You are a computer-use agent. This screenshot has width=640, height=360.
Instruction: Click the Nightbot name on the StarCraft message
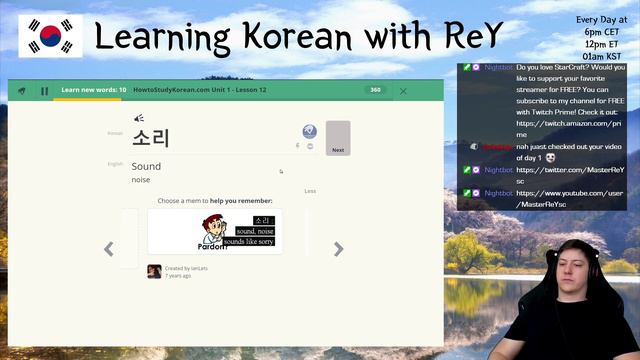tap(498, 67)
